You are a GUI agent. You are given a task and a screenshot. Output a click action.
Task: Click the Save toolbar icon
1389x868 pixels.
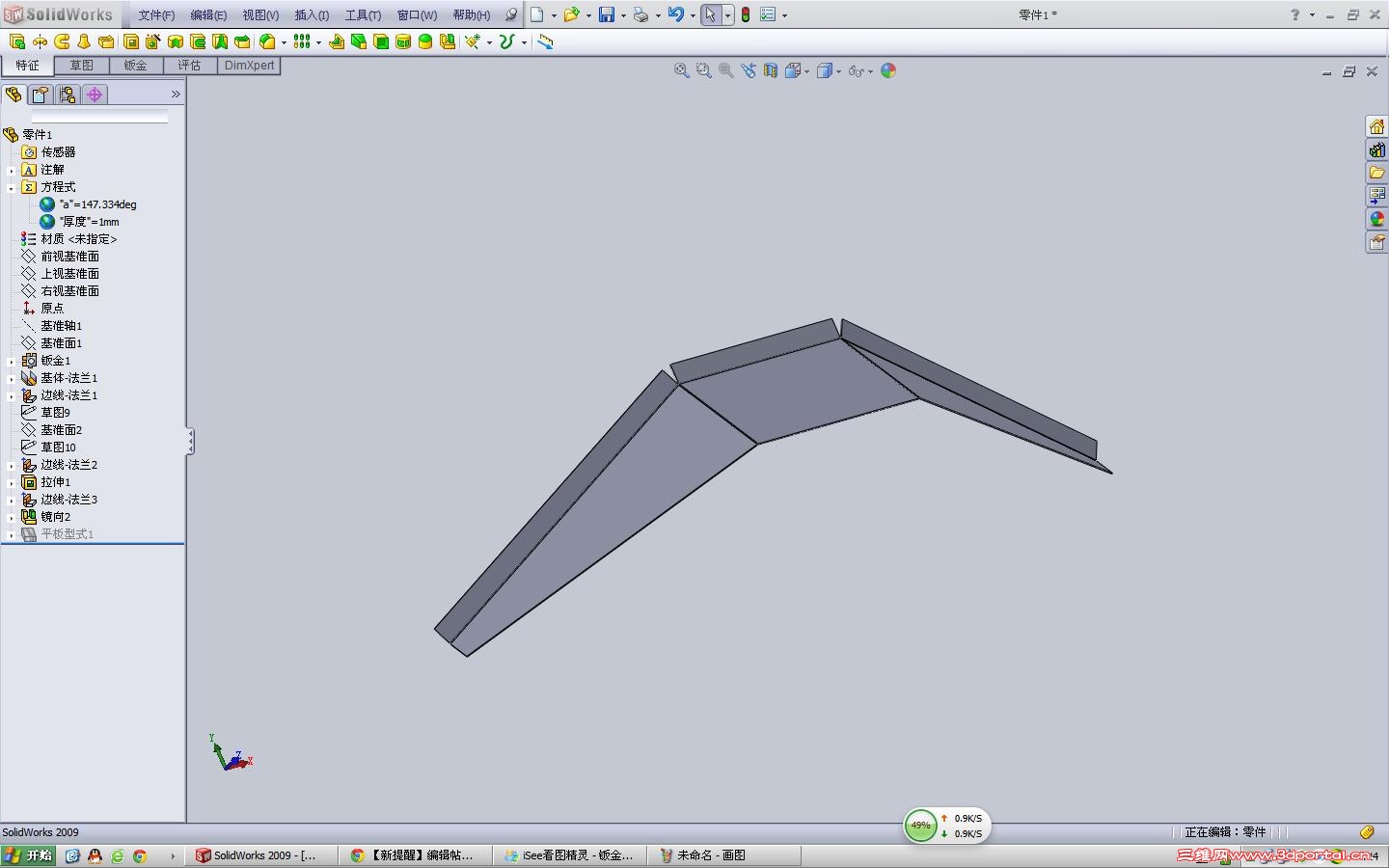click(x=607, y=14)
